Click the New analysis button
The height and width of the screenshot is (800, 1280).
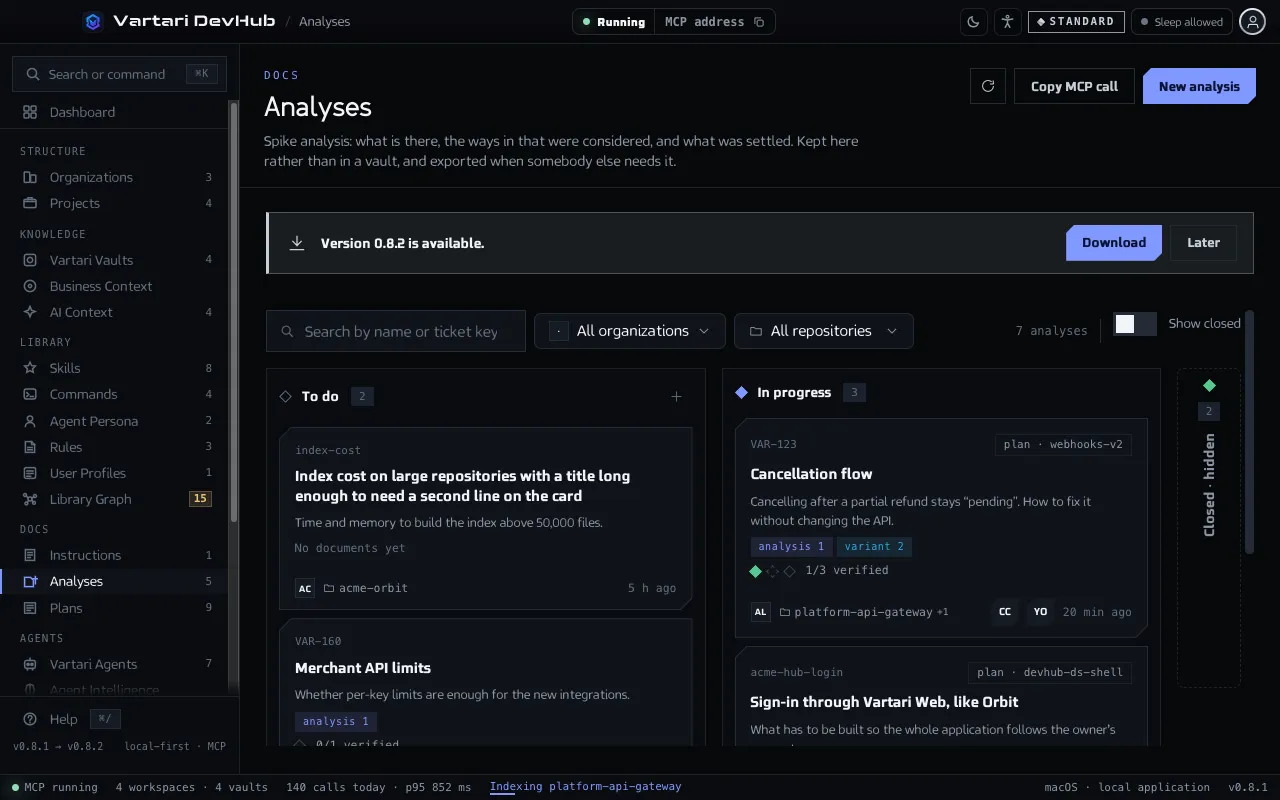[1199, 86]
